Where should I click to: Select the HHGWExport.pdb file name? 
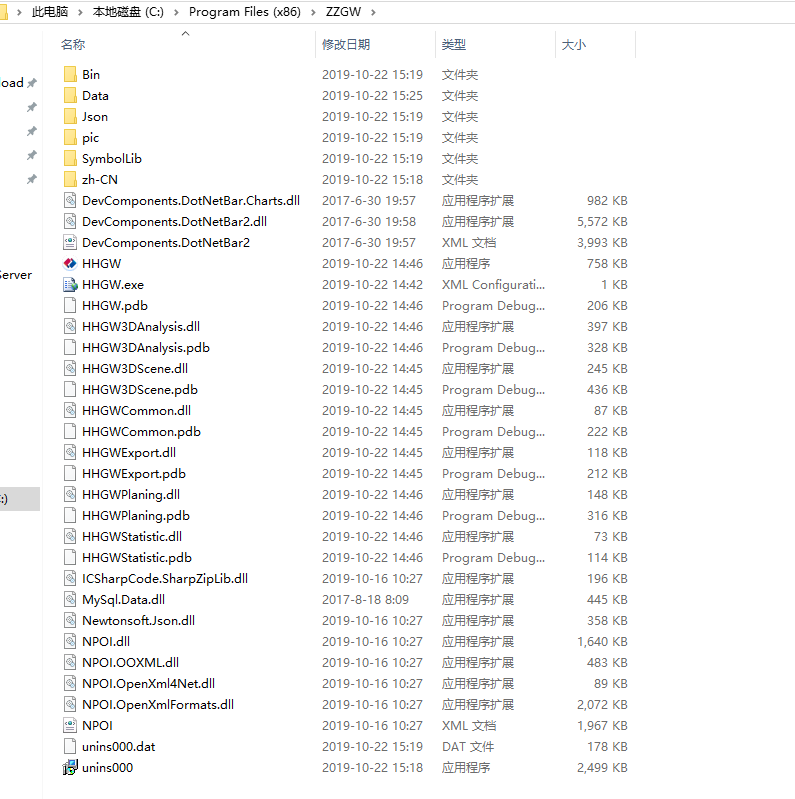(134, 473)
